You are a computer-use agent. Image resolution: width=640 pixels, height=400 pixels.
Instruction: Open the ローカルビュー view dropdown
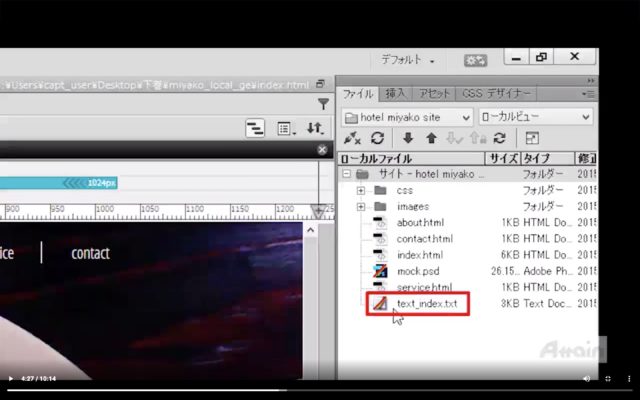tap(536, 117)
